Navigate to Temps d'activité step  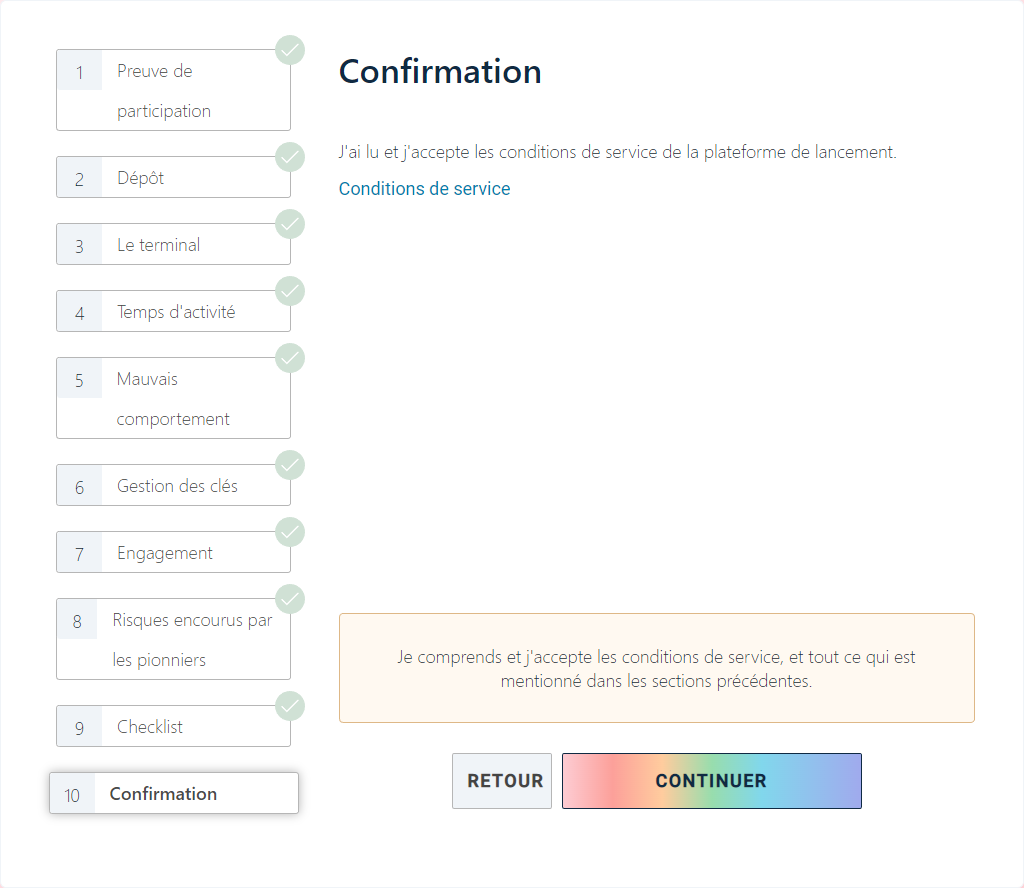pos(173,312)
